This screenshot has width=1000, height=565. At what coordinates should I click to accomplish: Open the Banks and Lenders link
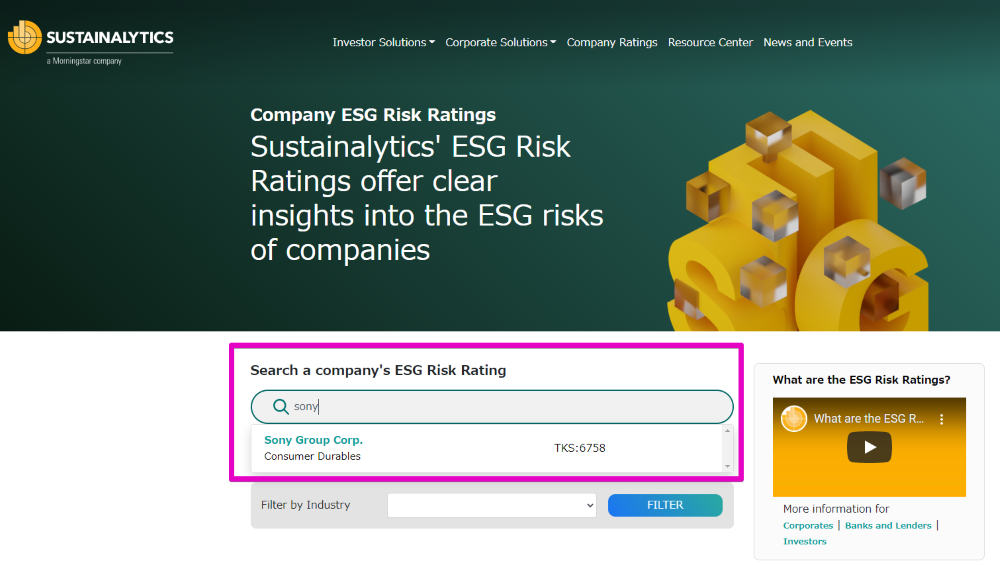[888, 525]
